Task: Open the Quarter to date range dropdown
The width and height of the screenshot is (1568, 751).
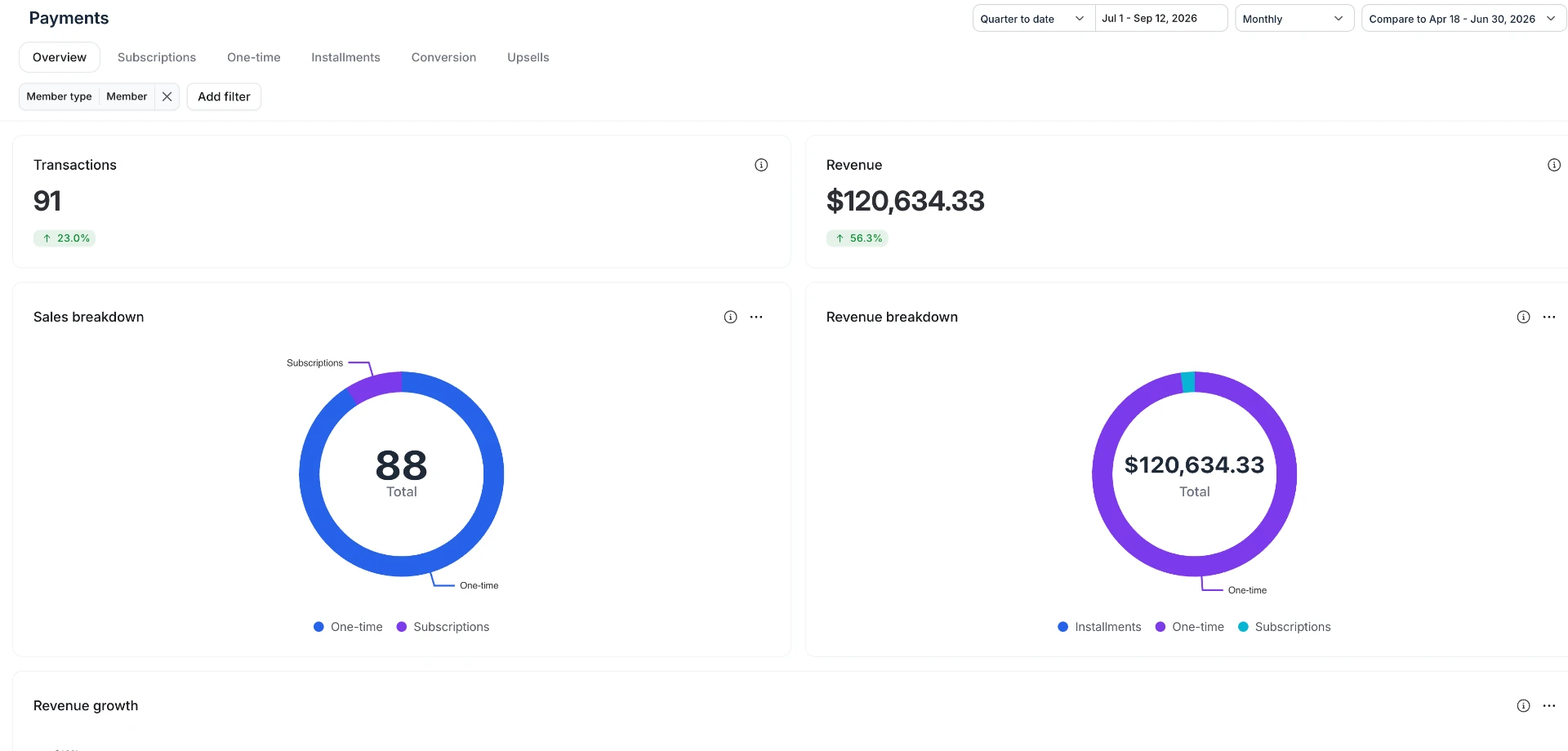Action: 1033,19
